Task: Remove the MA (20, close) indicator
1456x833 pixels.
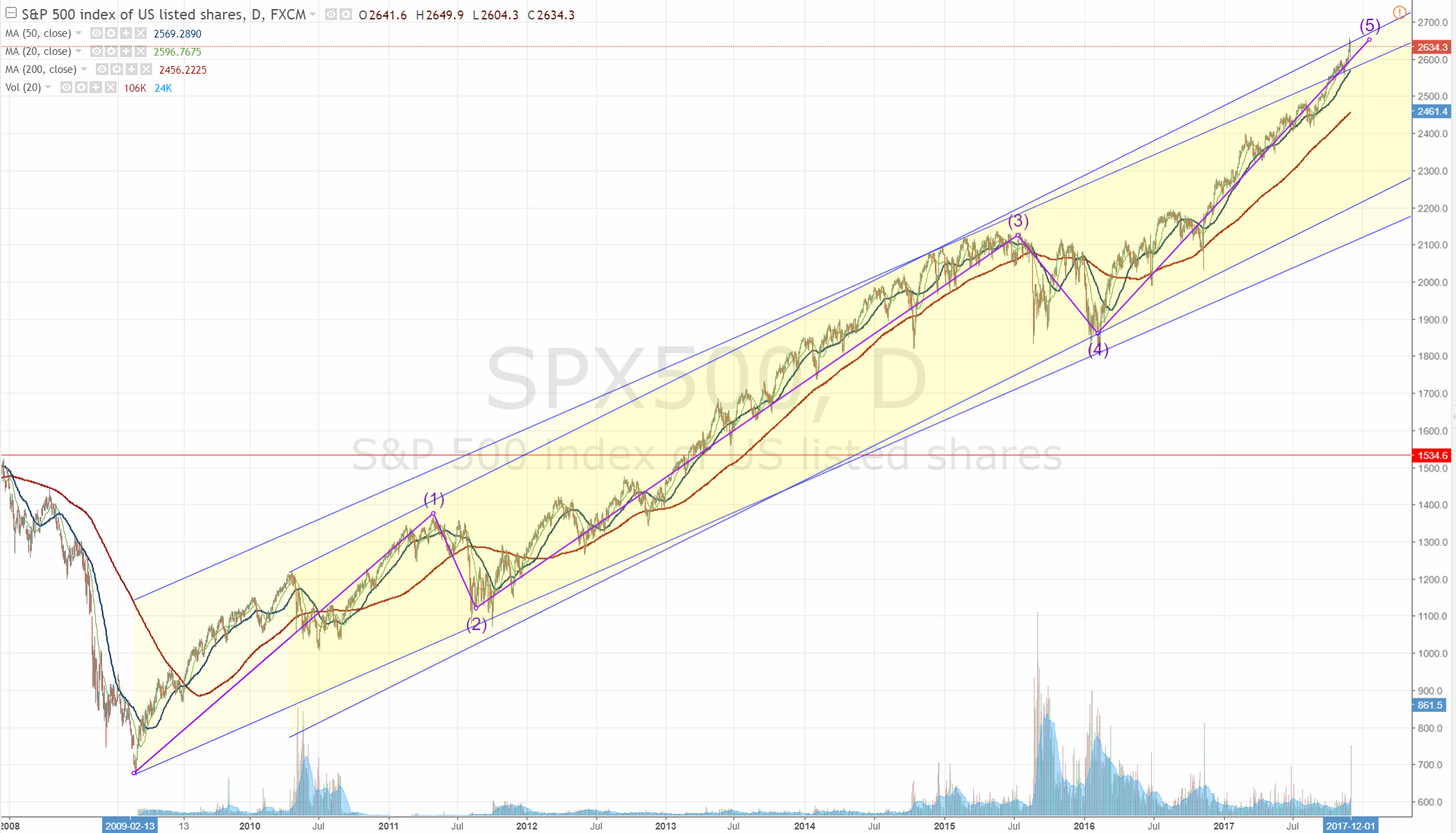Action: pyautogui.click(x=140, y=51)
